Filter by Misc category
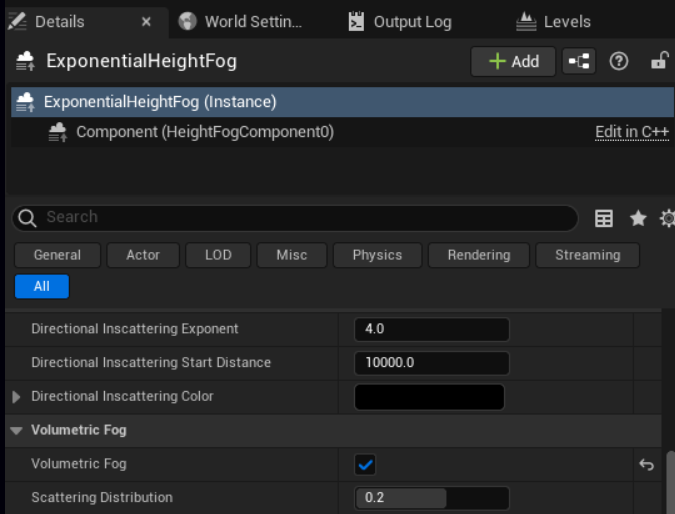Viewport: 675px width, 514px height. click(x=292, y=255)
